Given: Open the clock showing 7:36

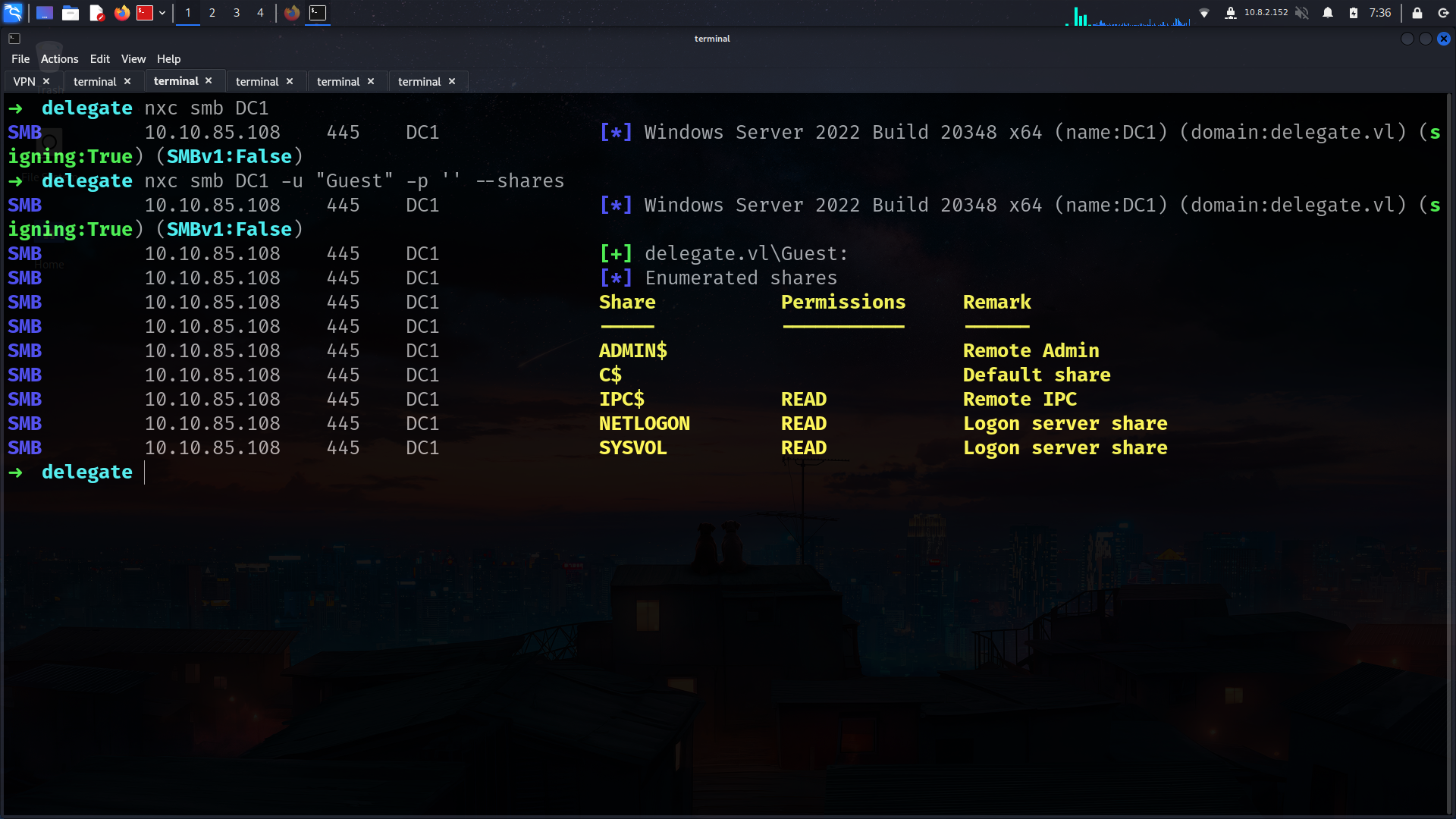Looking at the screenshot, I should pyautogui.click(x=1380, y=13).
